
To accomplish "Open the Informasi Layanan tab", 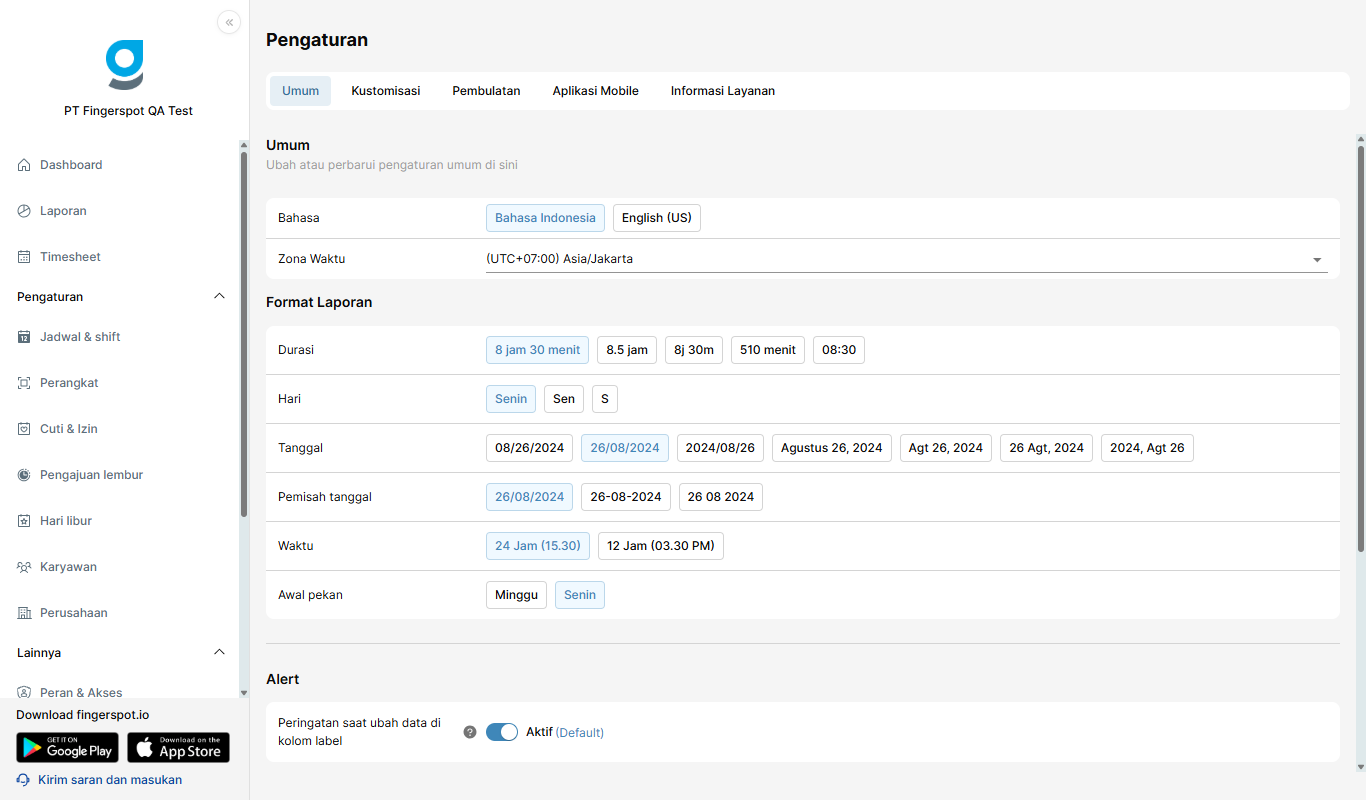I will click(x=723, y=91).
